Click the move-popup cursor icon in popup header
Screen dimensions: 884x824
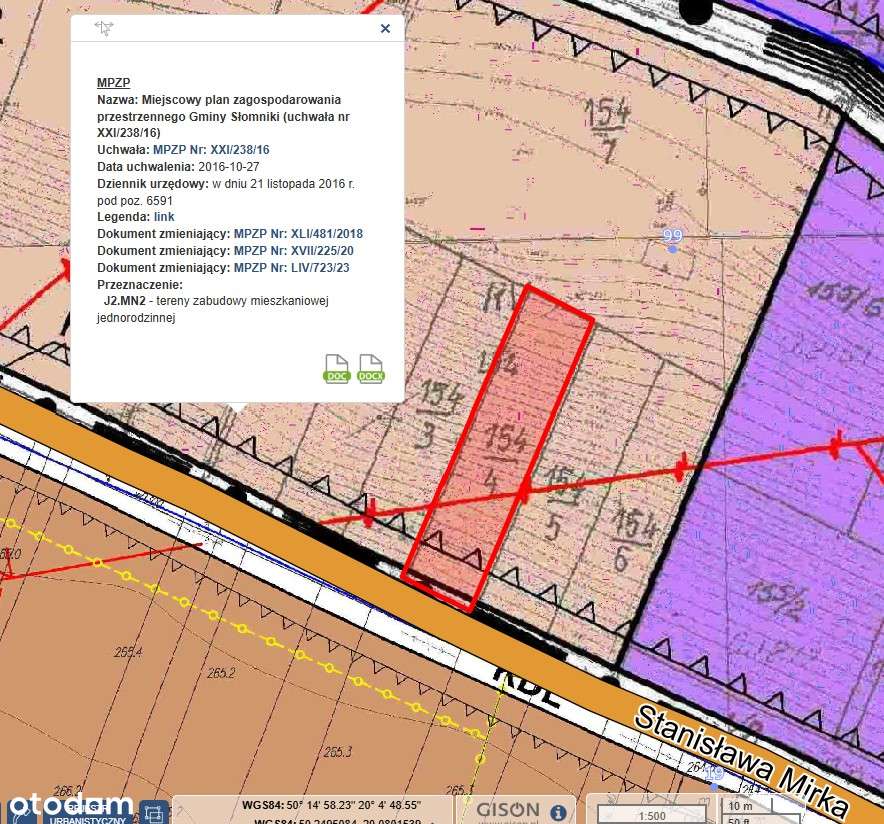(104, 28)
